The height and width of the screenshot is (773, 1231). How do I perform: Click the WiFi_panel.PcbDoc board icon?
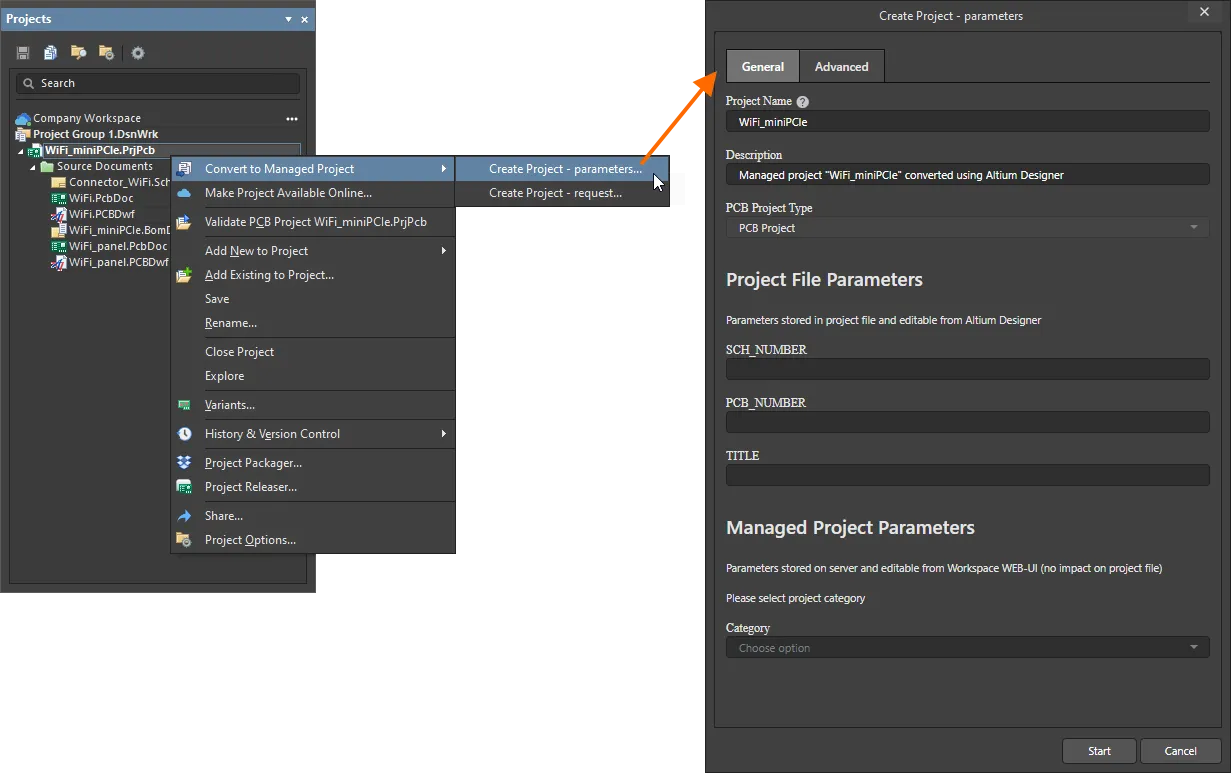59,246
